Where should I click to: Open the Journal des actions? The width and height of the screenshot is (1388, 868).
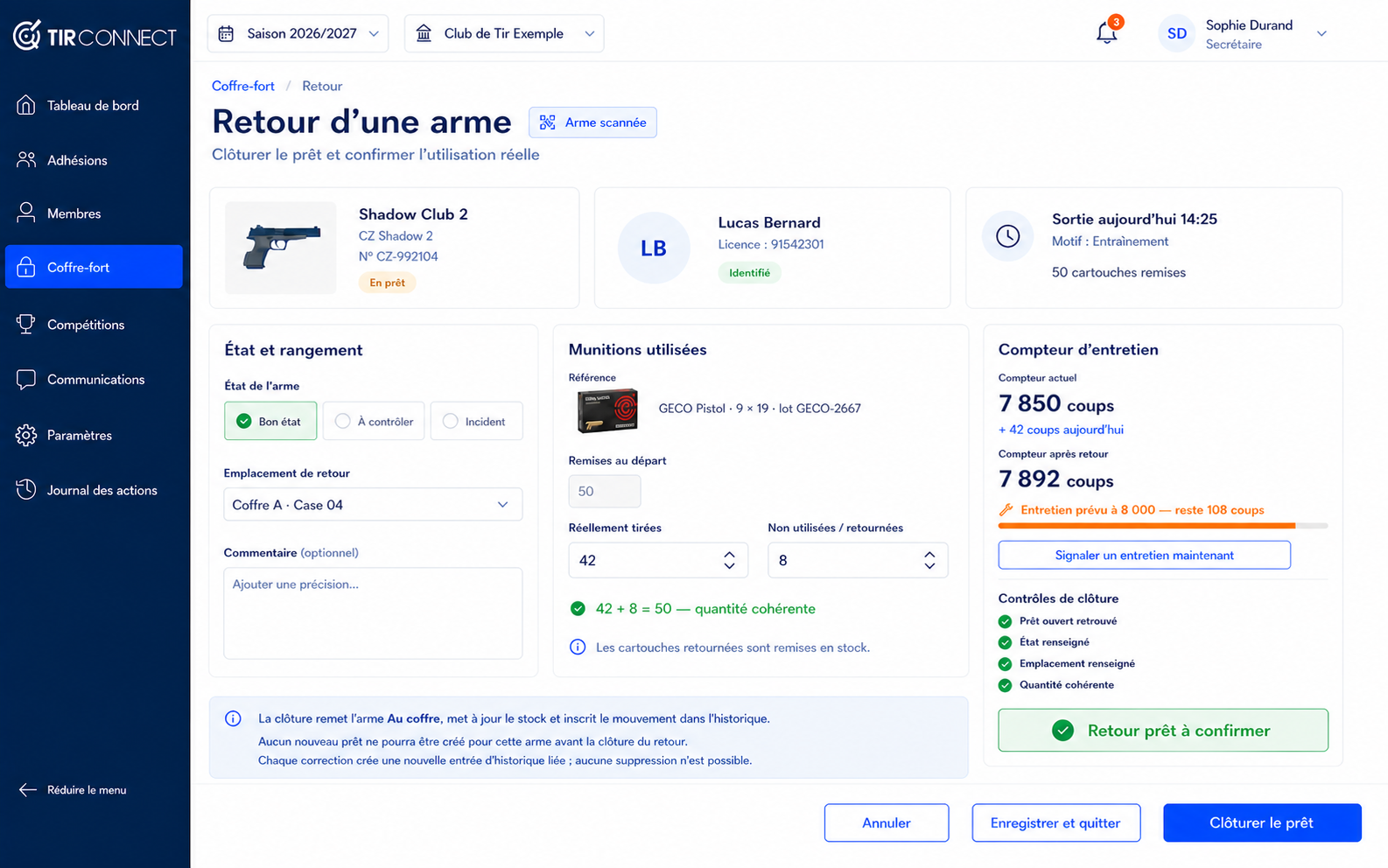[x=94, y=490]
